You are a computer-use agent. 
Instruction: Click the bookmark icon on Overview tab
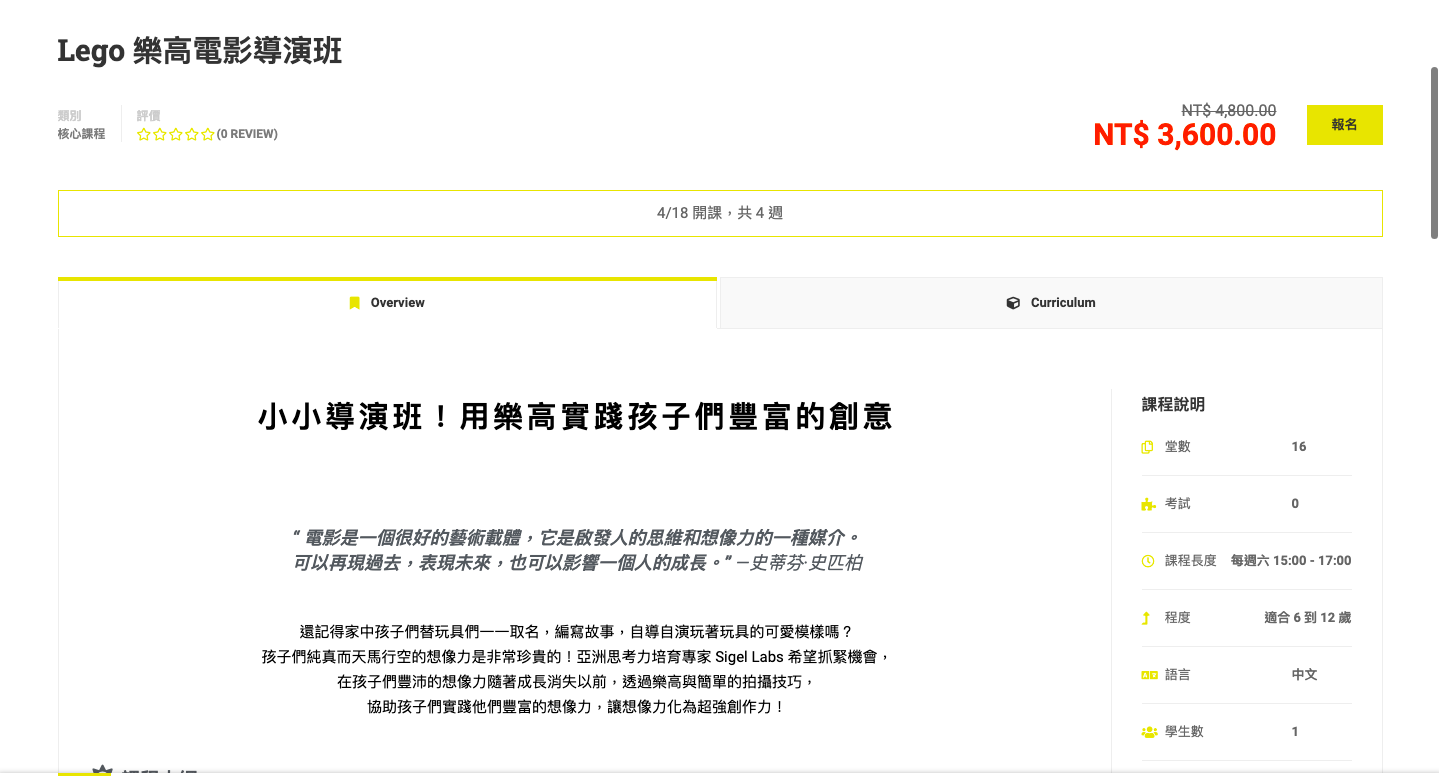point(354,303)
